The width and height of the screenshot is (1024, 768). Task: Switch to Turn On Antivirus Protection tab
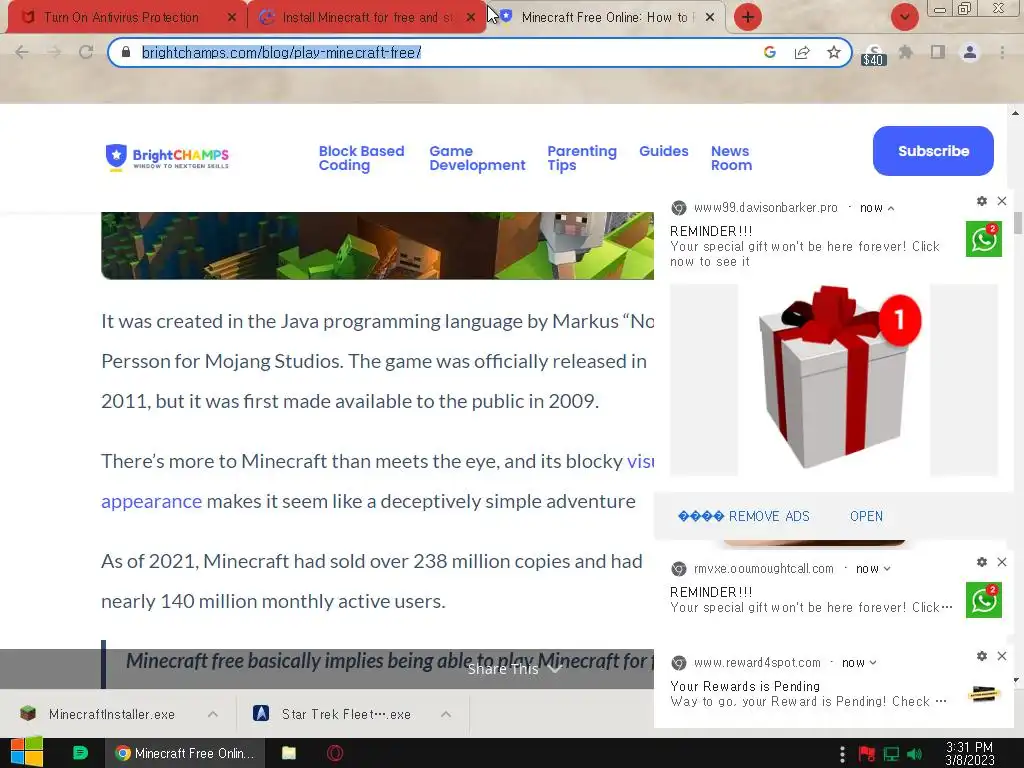(x=121, y=18)
